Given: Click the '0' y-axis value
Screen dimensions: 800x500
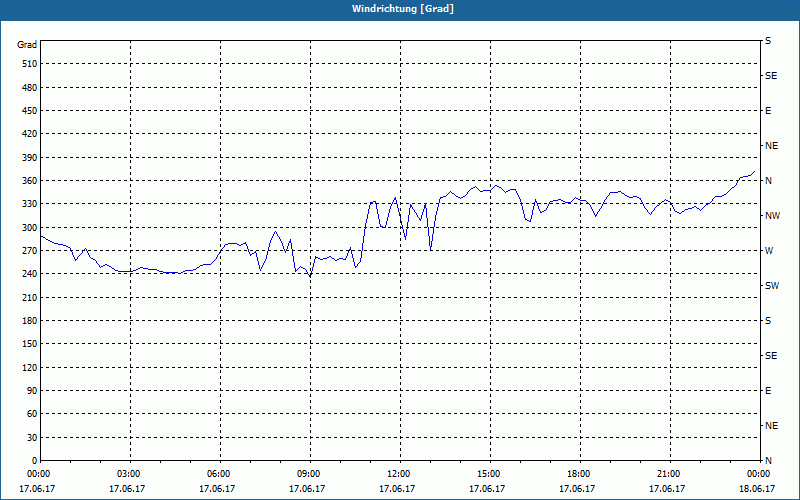Looking at the screenshot, I should click(x=34, y=461).
